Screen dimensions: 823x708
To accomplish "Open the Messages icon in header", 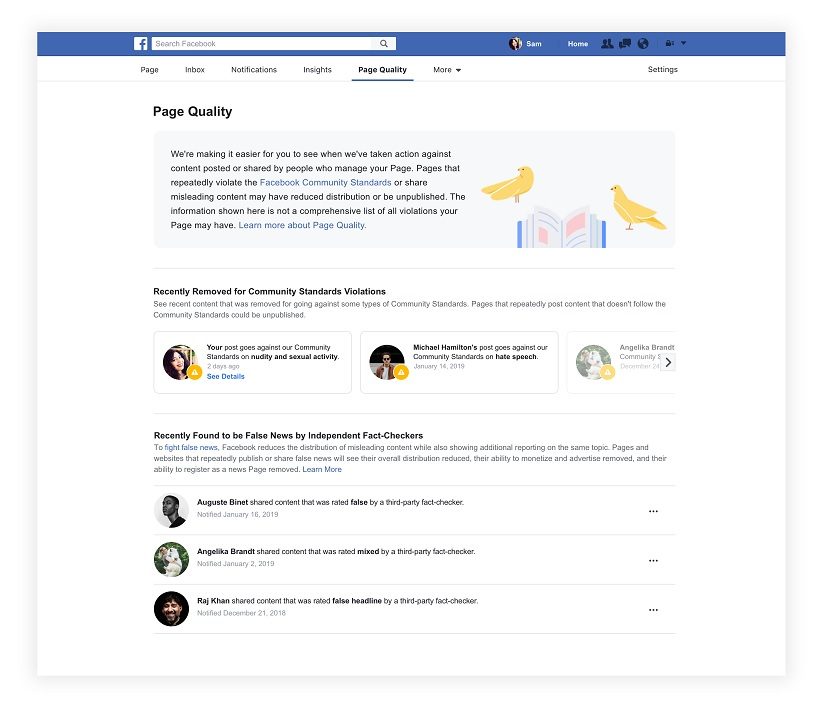I will [x=625, y=44].
